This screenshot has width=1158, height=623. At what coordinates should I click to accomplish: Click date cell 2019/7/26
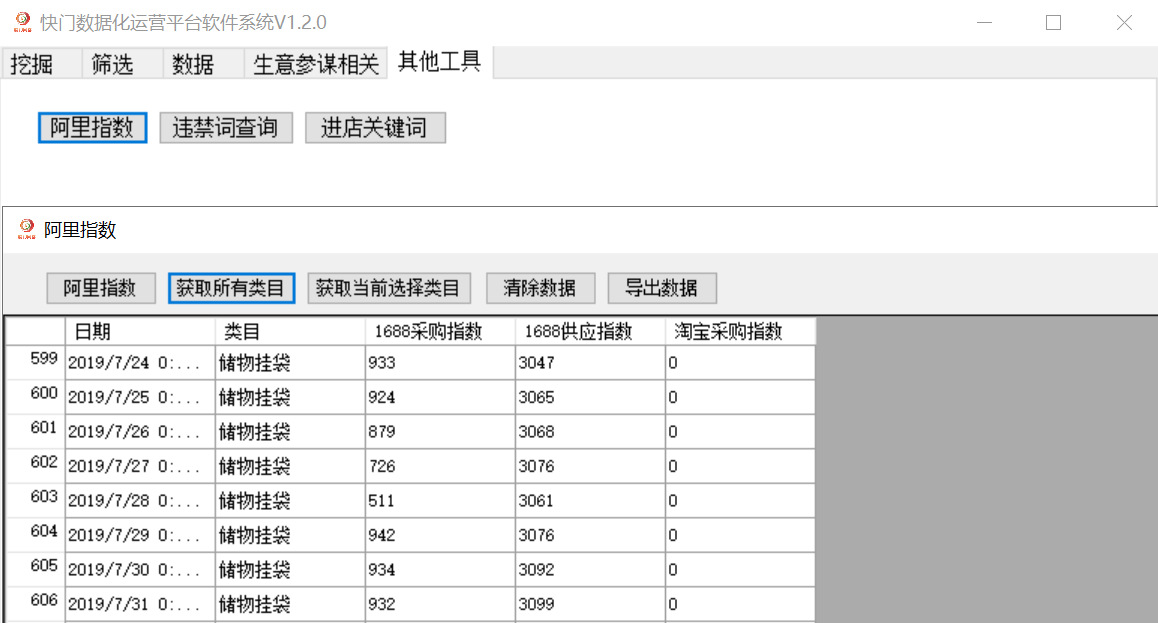pos(140,432)
